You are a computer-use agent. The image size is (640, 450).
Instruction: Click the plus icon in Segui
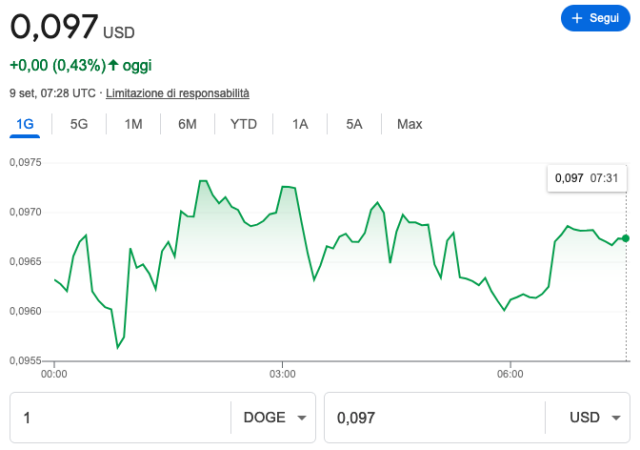(x=577, y=18)
